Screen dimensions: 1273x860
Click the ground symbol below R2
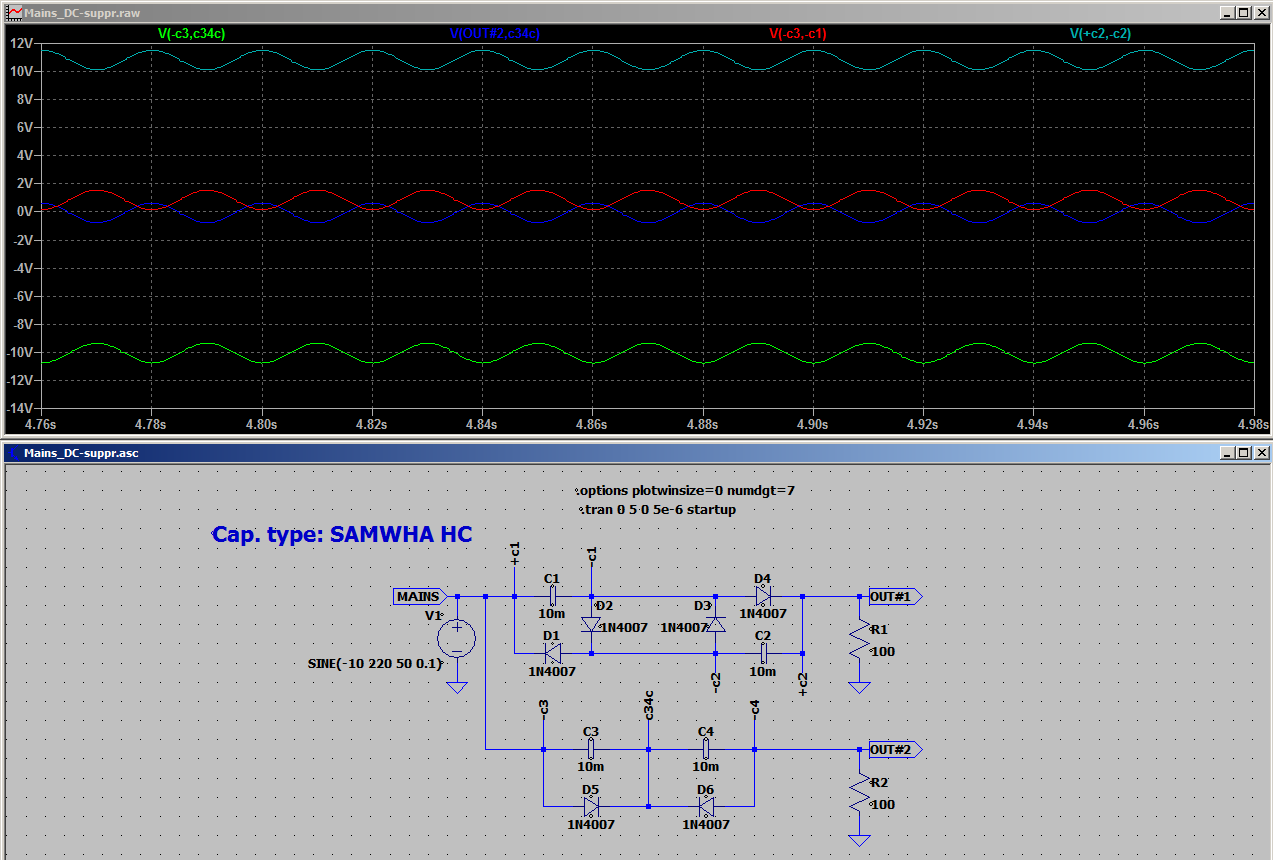pyautogui.click(x=858, y=840)
